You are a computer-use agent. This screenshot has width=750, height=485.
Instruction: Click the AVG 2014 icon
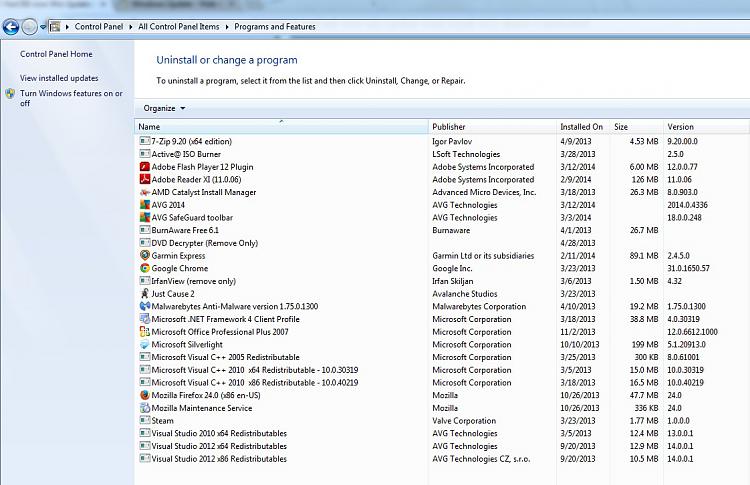pos(144,205)
